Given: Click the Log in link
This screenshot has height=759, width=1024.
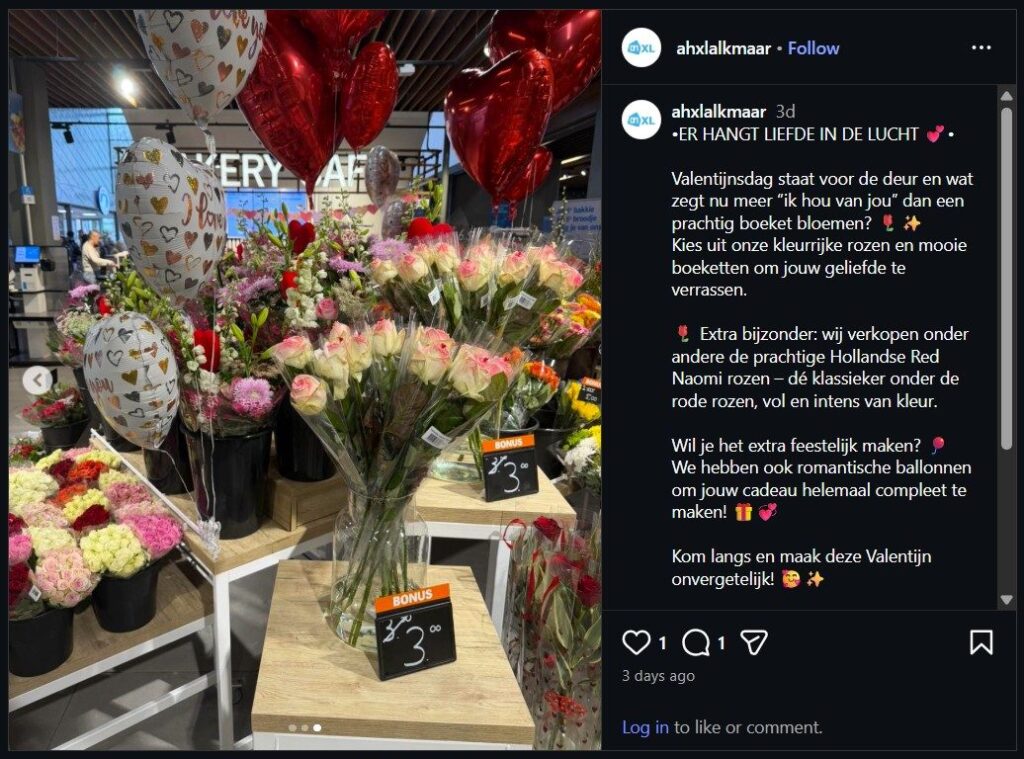Looking at the screenshot, I should click(645, 727).
